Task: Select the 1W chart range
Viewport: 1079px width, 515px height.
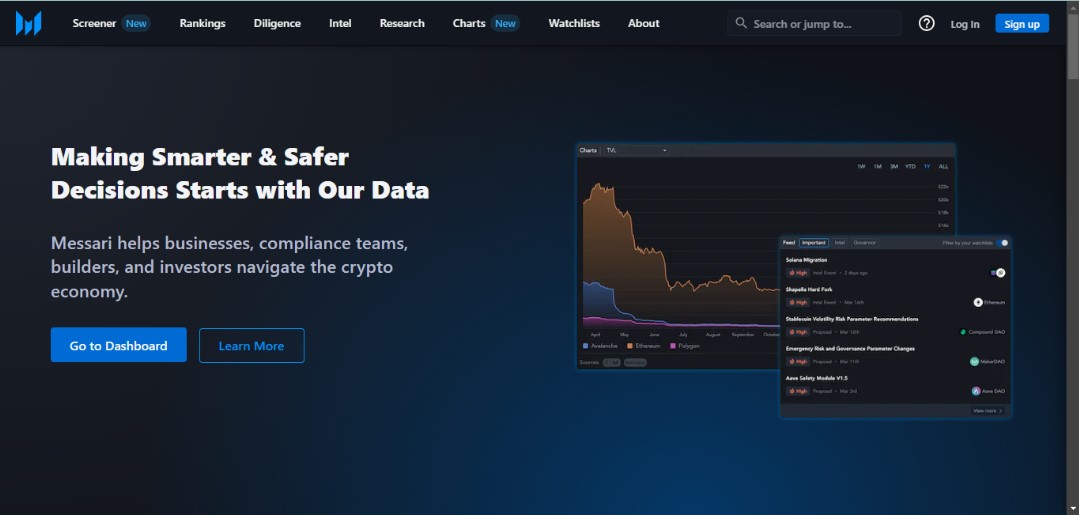Action: click(x=861, y=167)
